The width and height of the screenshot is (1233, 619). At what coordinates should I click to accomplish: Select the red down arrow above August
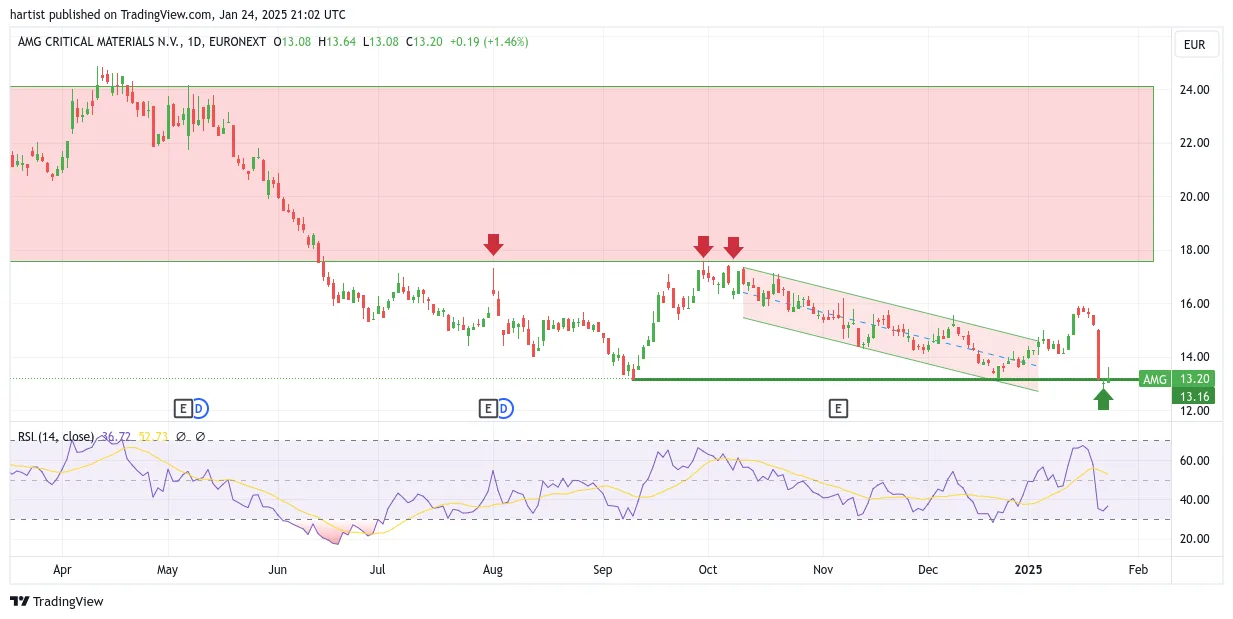[493, 244]
